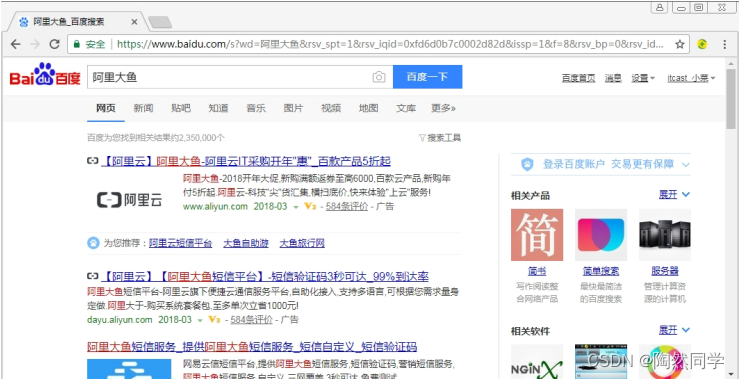Image resolution: width=740 pixels, height=379 pixels.
Task: Switch to the 视频 tab
Action: click(331, 108)
